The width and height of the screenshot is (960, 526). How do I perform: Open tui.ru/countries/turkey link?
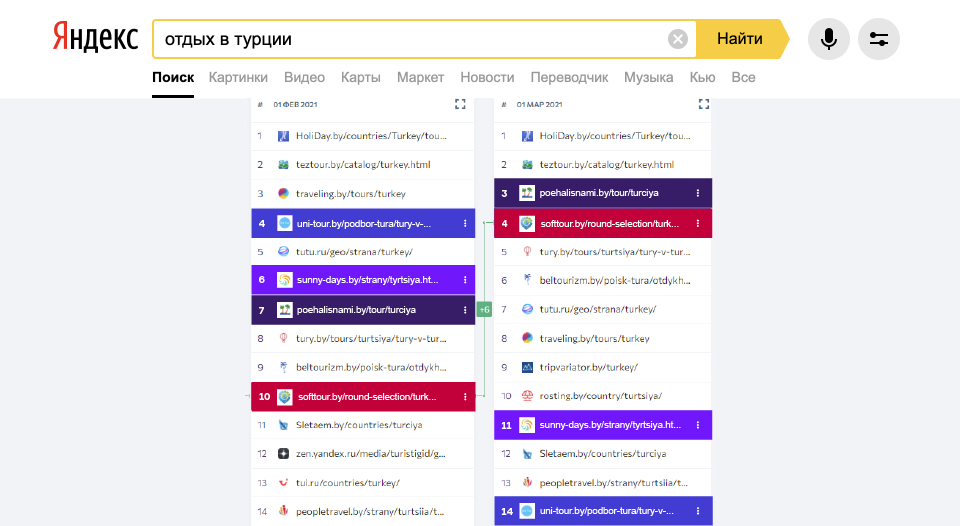coord(348,483)
